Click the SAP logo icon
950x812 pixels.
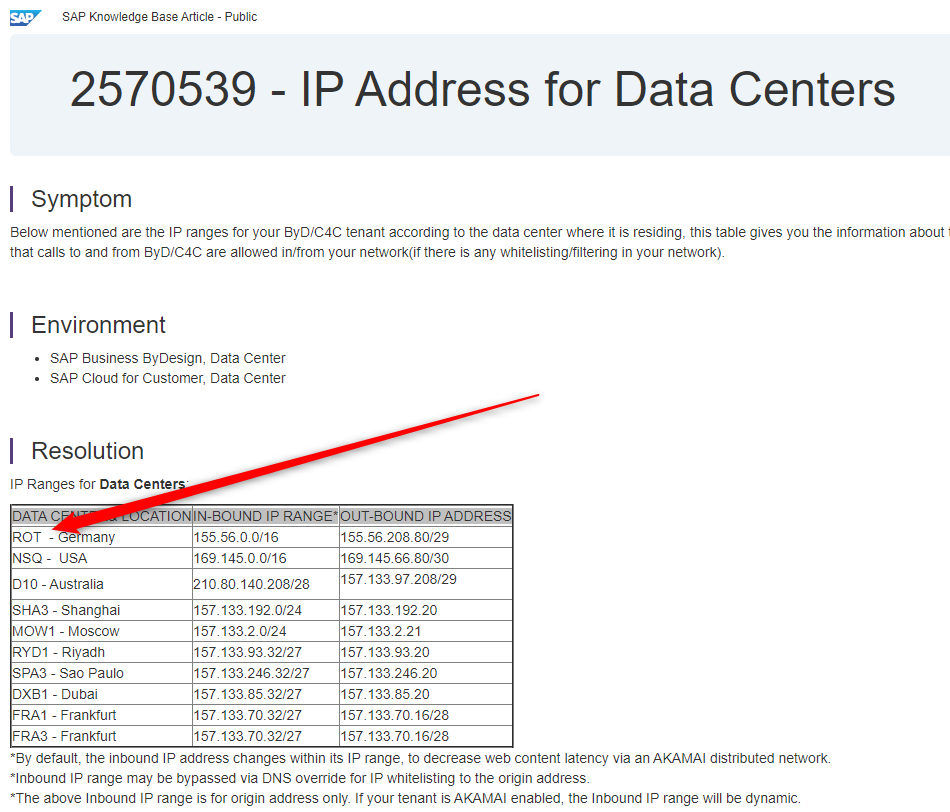point(25,18)
